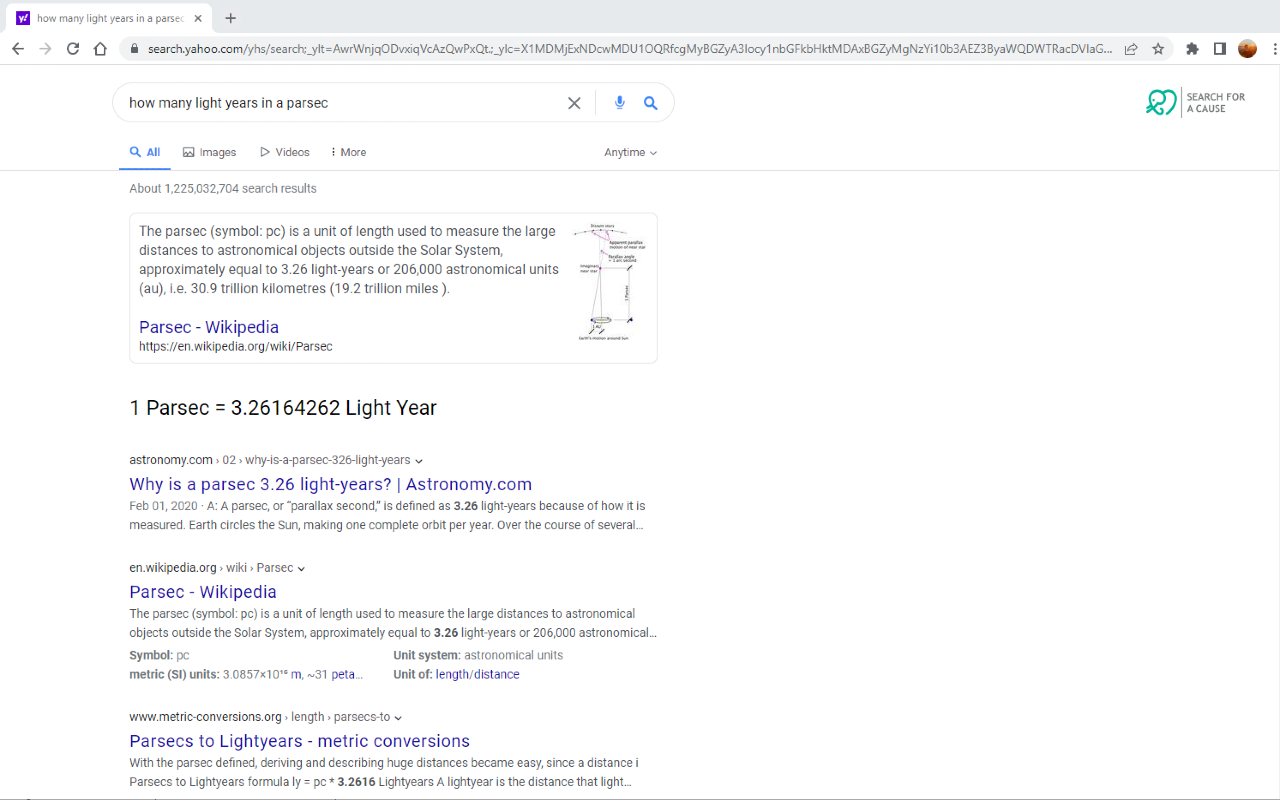Image resolution: width=1280 pixels, height=800 pixels.
Task: Open the More search categories menu
Action: coord(348,152)
